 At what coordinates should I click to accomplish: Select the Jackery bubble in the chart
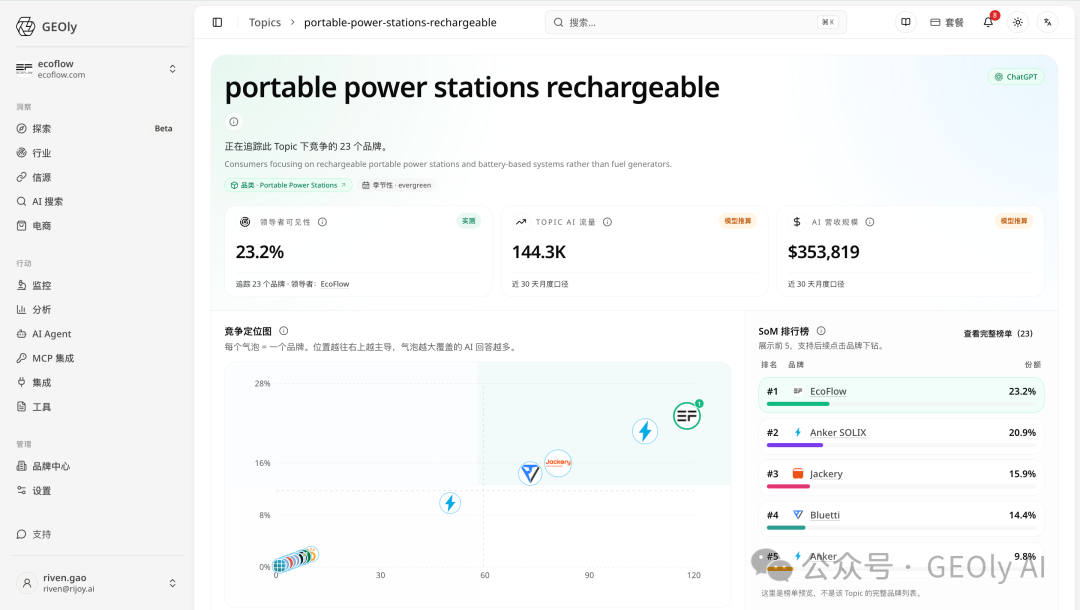click(x=558, y=463)
